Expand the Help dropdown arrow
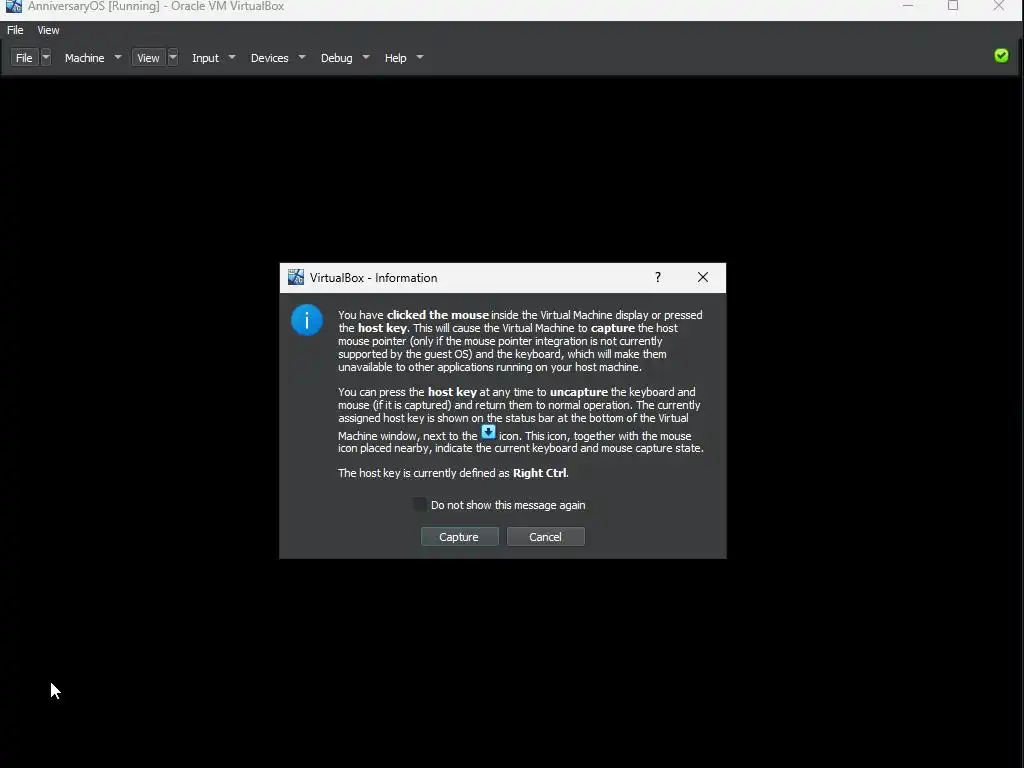 [420, 57]
